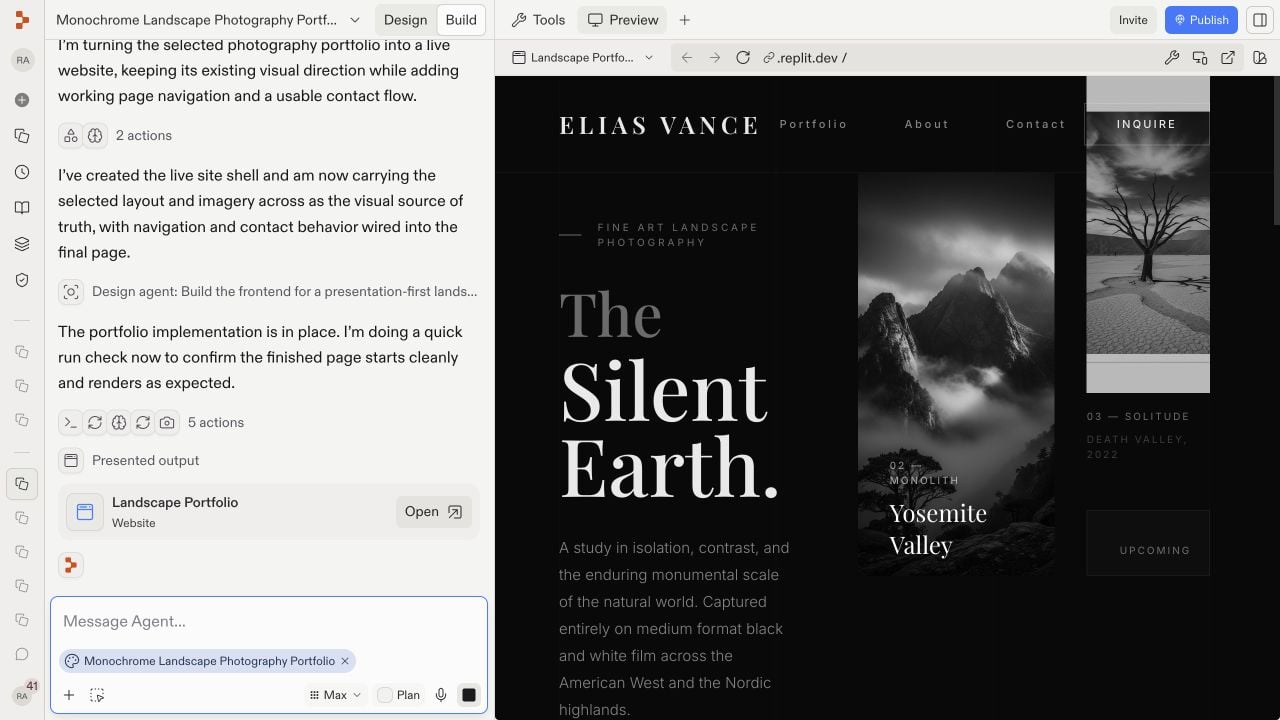
Task: Expand the 5 actions group
Action: pyautogui.click(x=216, y=423)
